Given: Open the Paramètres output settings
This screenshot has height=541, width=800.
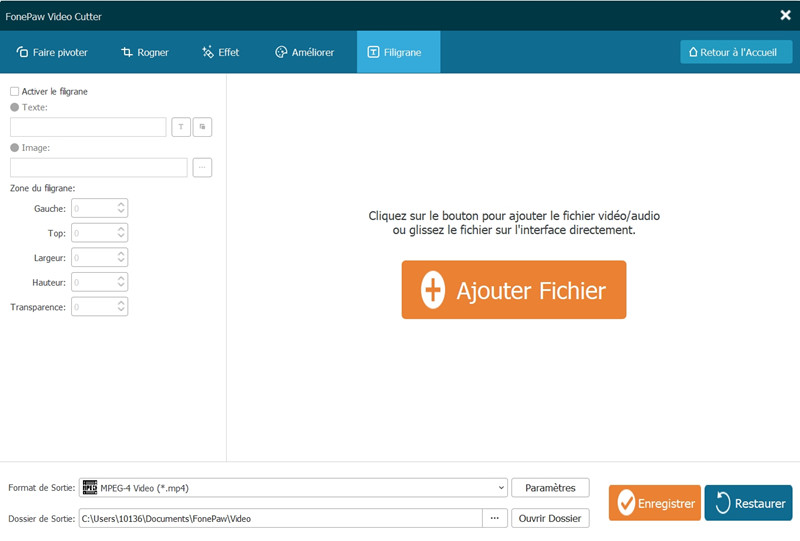Looking at the screenshot, I should (x=550, y=488).
